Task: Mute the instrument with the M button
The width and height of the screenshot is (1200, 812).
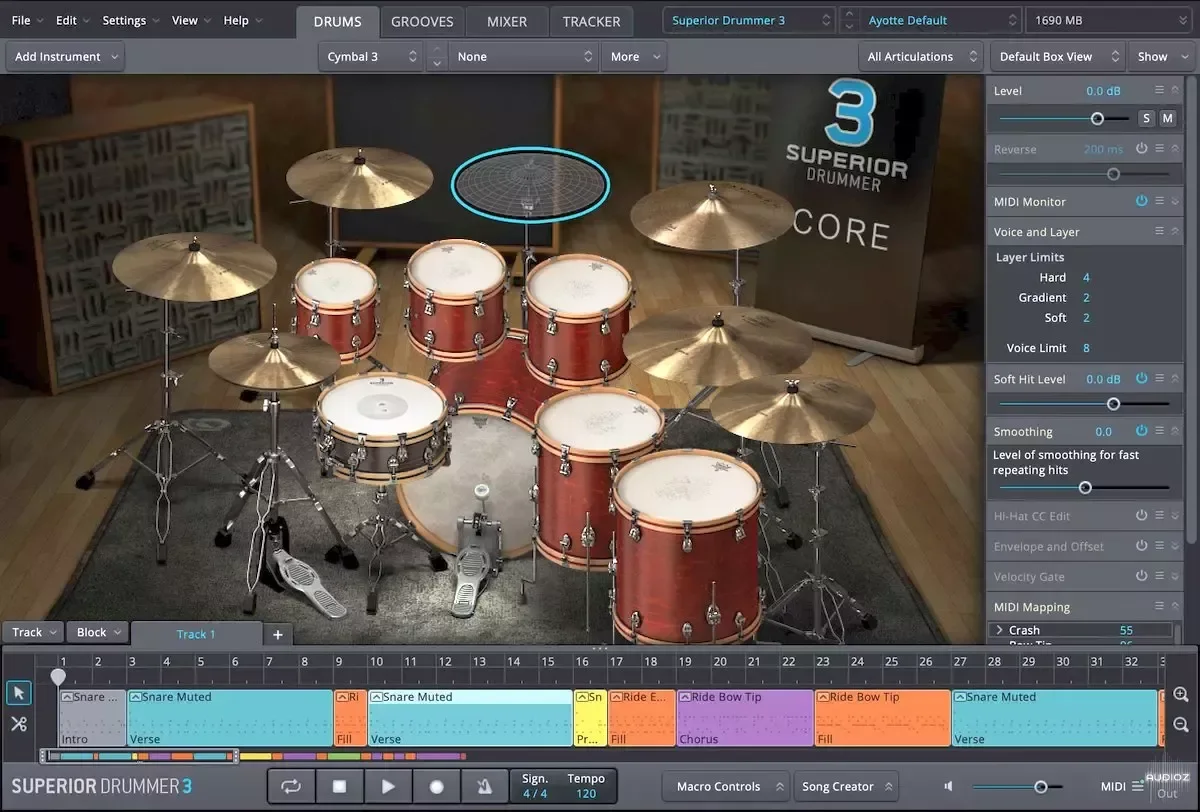Action: pyautogui.click(x=1167, y=118)
